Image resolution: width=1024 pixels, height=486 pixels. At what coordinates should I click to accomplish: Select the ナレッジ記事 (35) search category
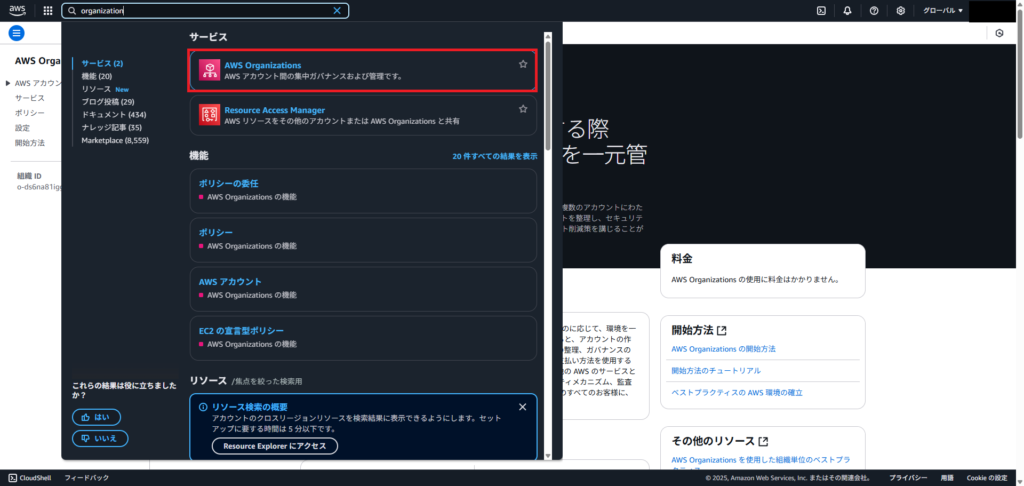(112, 127)
